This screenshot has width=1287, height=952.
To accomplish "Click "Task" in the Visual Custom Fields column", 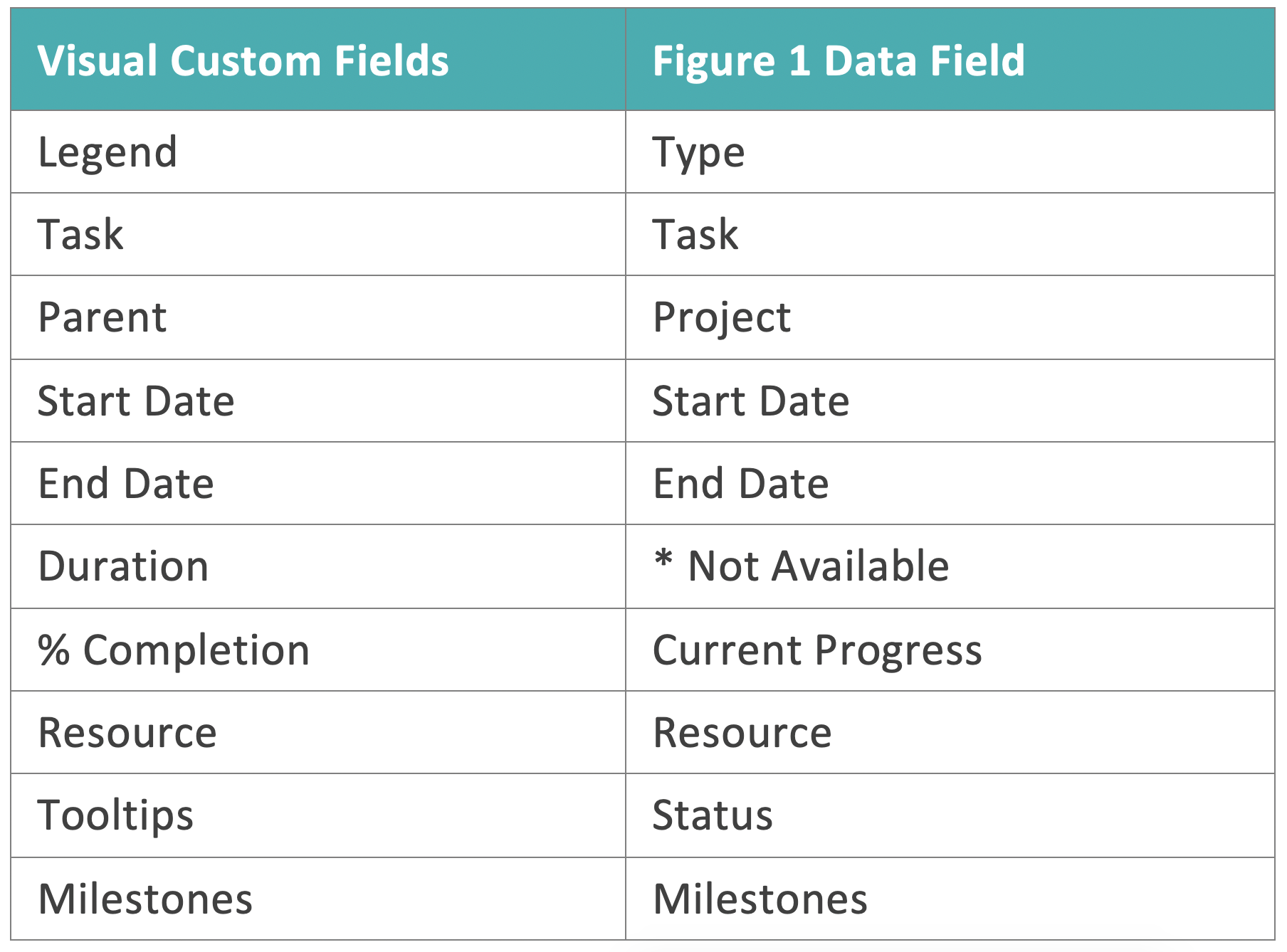I will click(x=80, y=235).
